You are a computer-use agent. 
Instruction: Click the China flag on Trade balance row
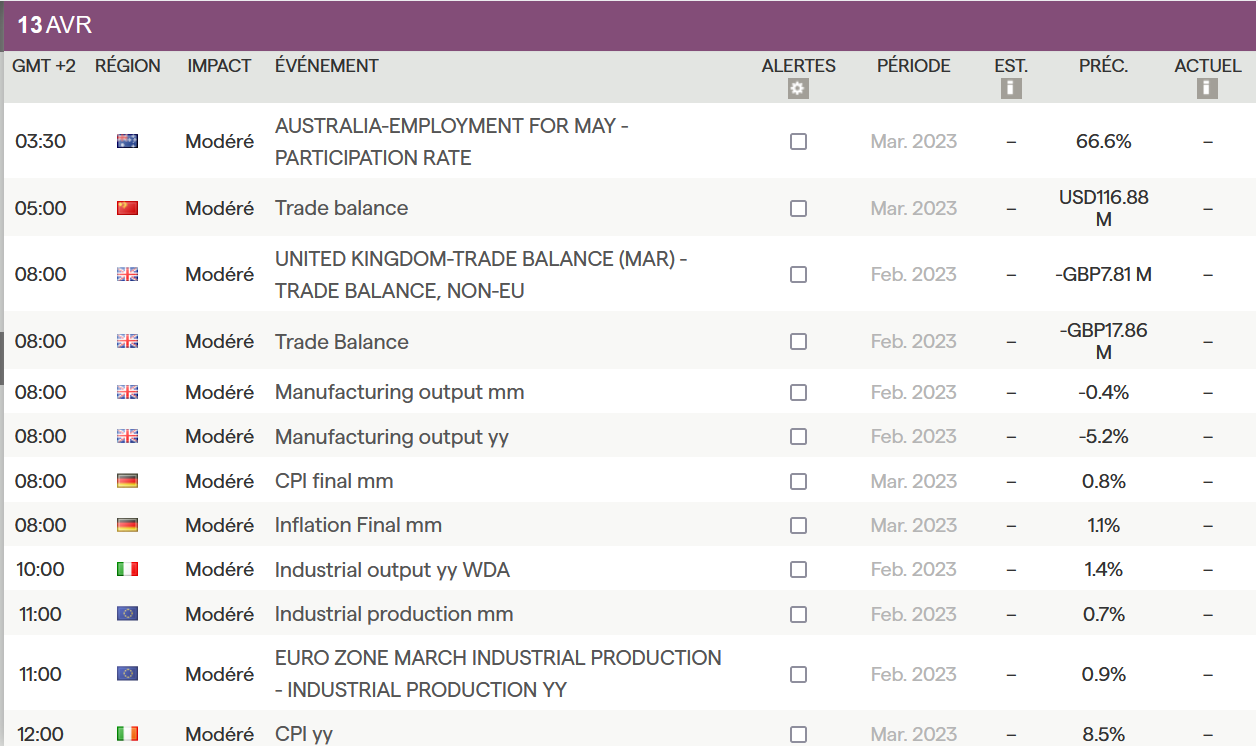click(x=127, y=208)
